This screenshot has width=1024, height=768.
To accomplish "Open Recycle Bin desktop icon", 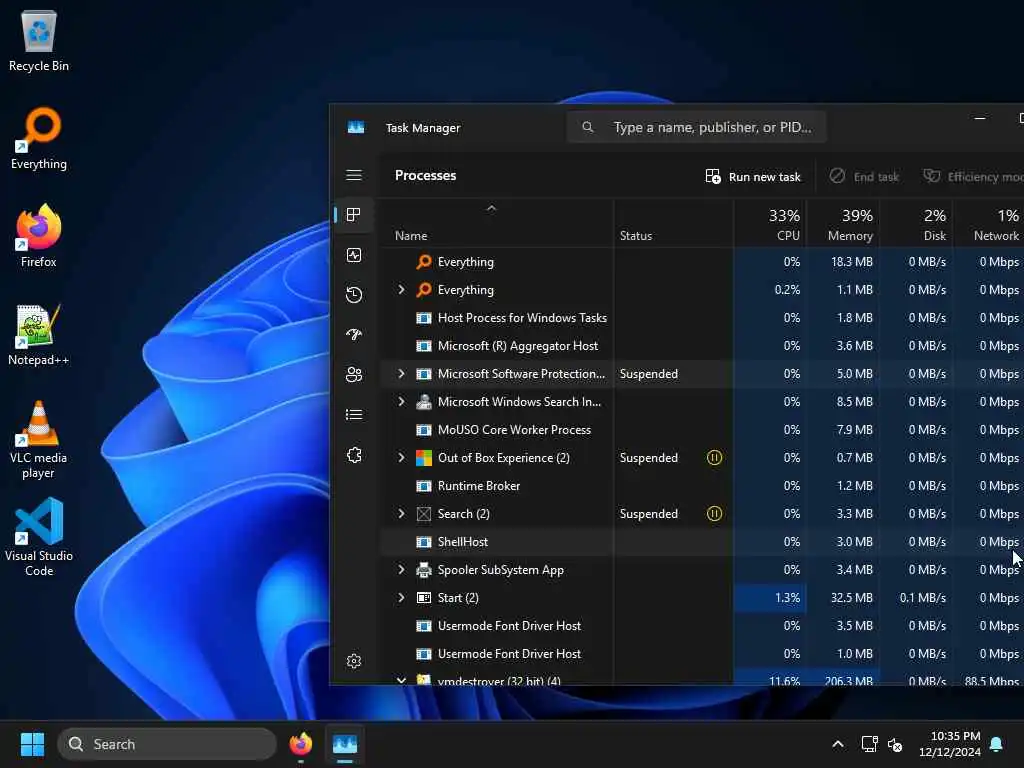I will point(39,42).
